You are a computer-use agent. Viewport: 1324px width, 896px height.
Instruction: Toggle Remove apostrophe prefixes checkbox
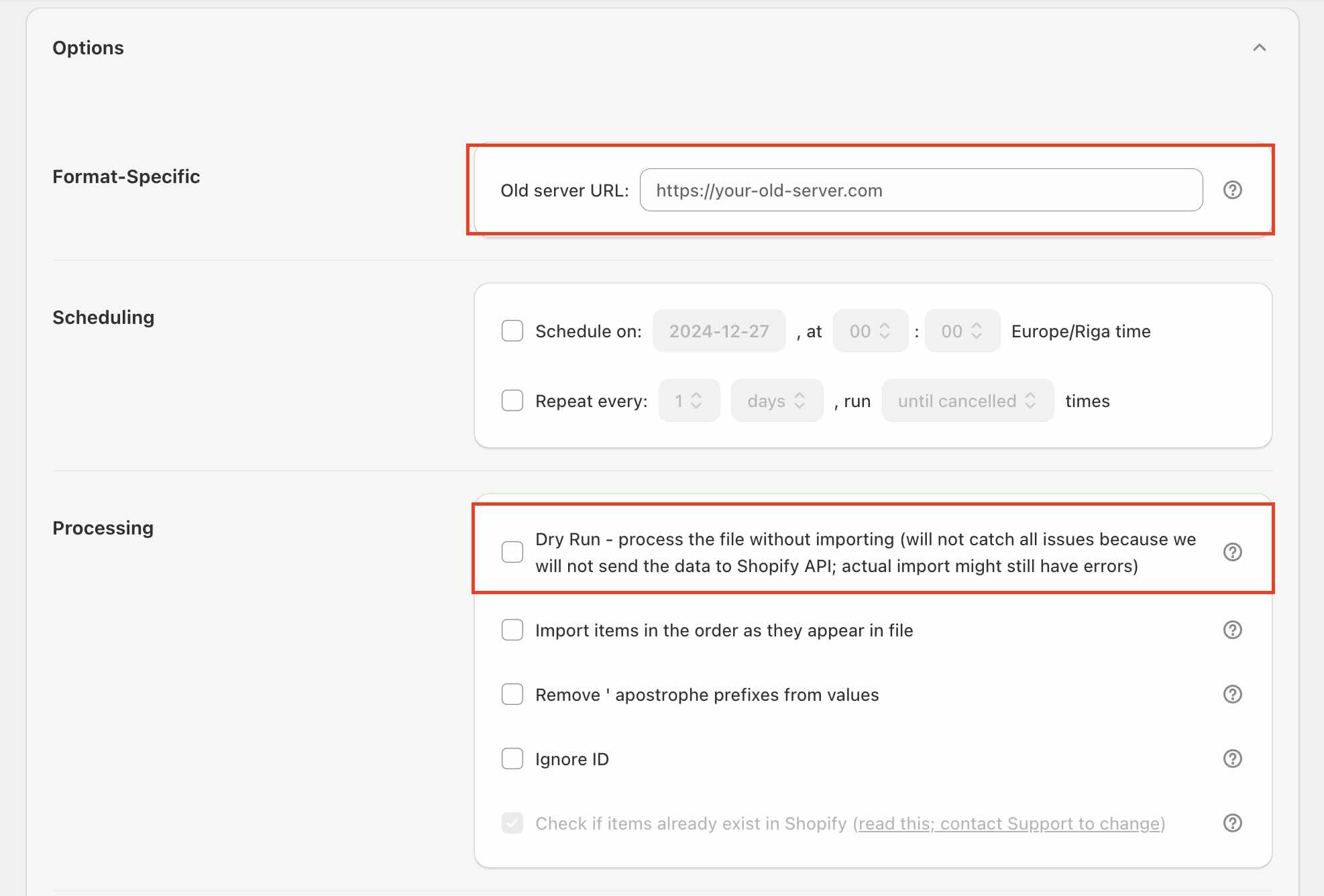(x=512, y=694)
